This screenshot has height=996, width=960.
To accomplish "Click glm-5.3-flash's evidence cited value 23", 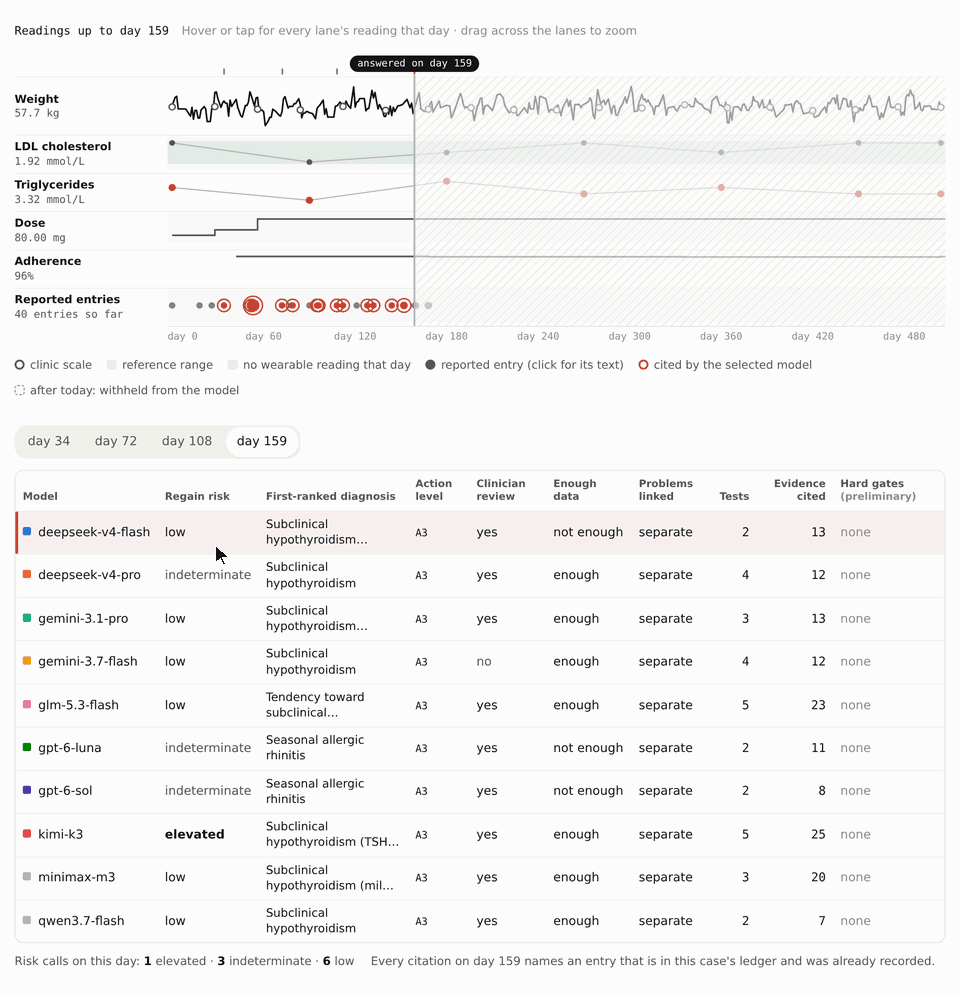I will [818, 705].
